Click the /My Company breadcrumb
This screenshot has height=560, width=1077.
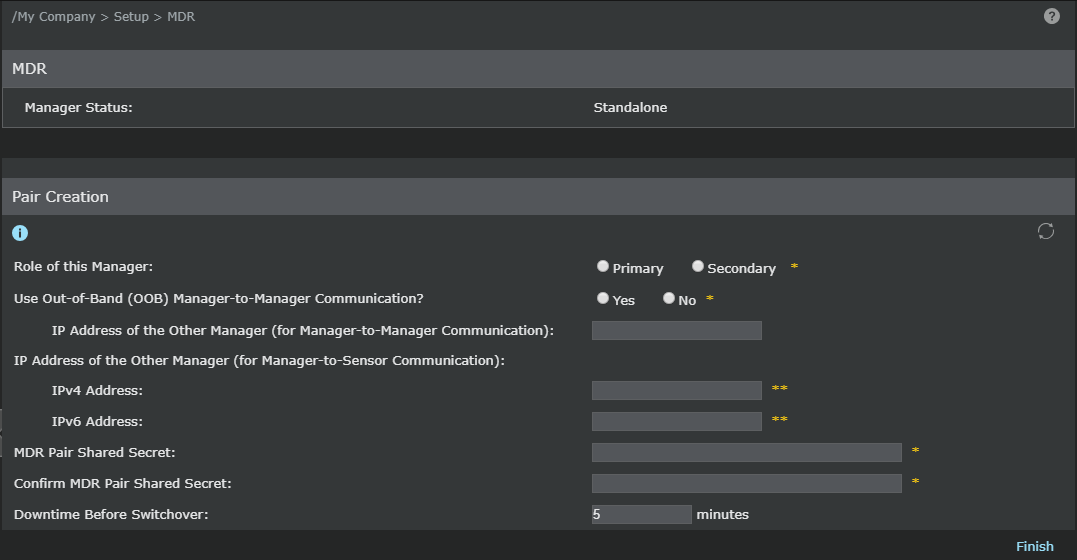coord(54,16)
